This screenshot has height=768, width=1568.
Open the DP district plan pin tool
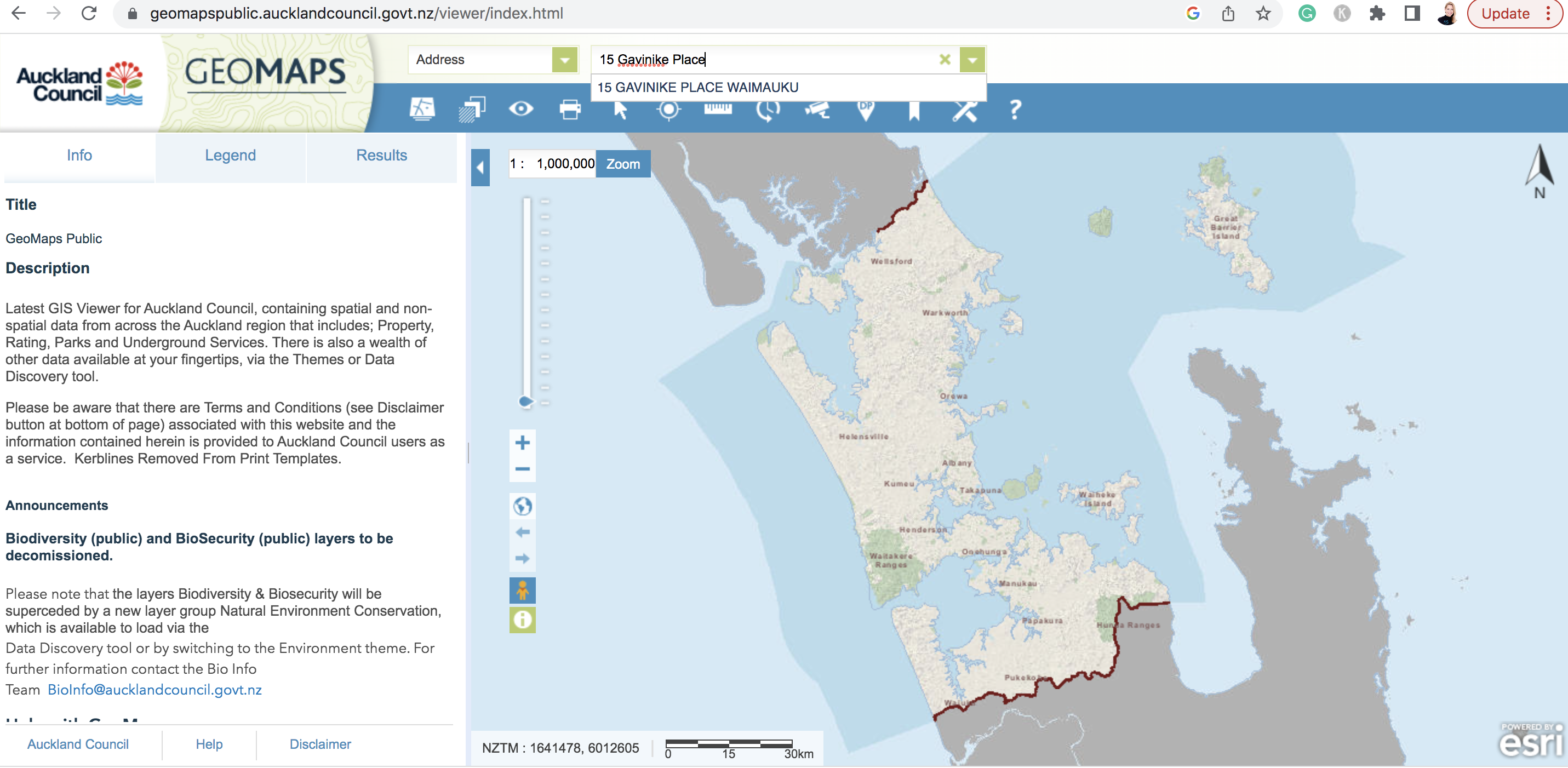point(866,110)
